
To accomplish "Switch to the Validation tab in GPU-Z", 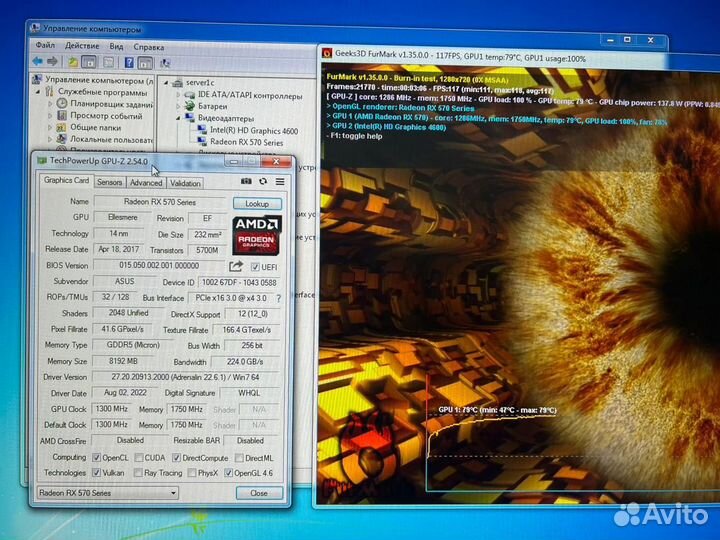I will tap(185, 183).
